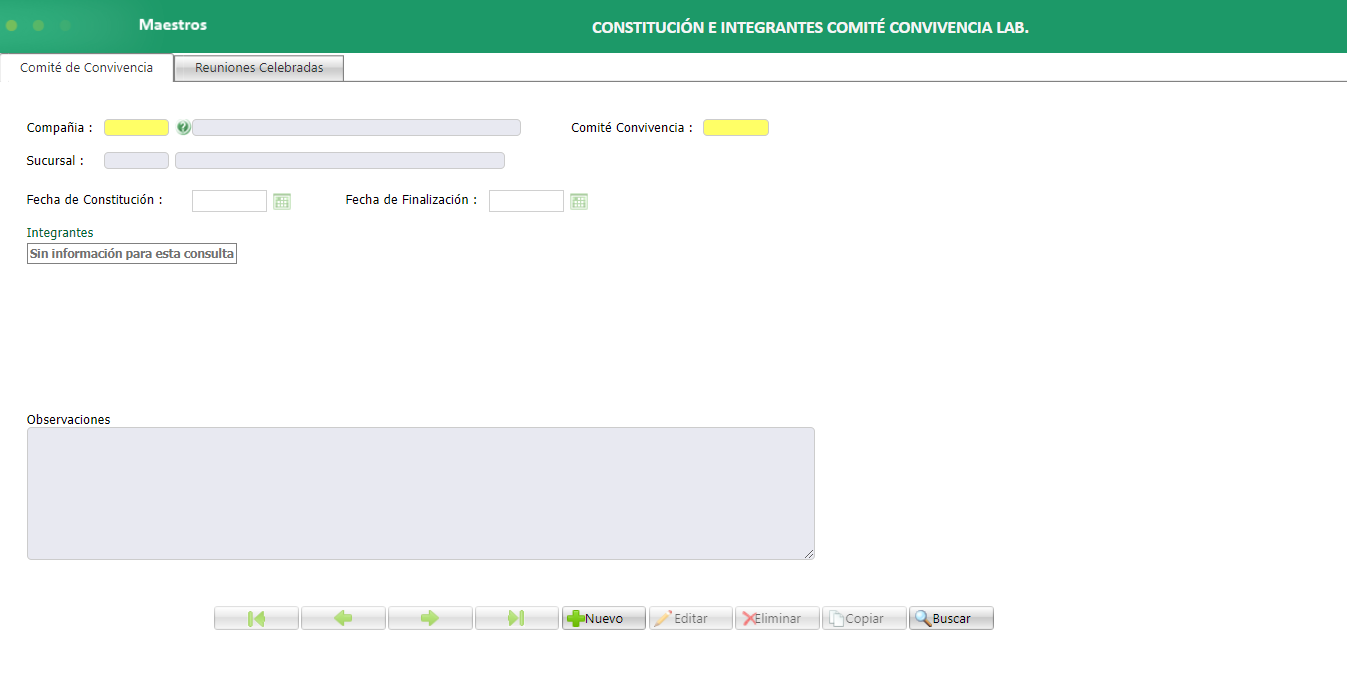
Task: Select the Comité de Convivencia tab
Action: (86, 67)
